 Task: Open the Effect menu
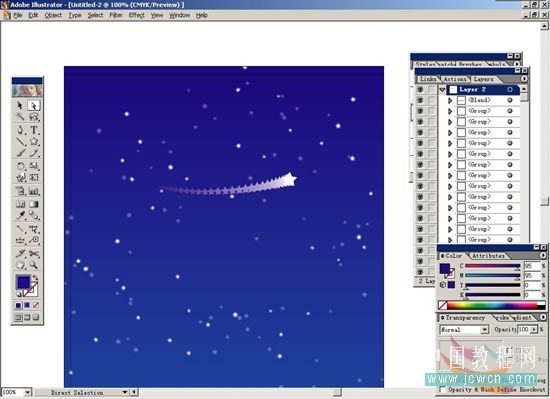tap(136, 15)
